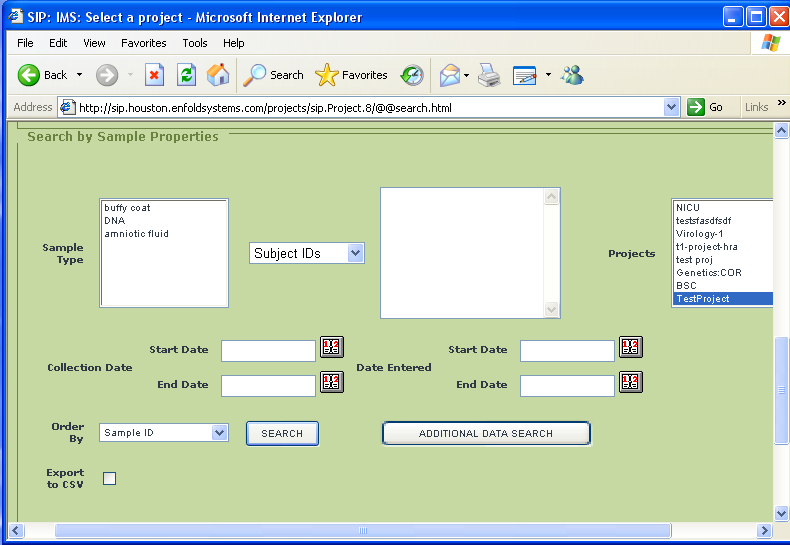This screenshot has width=790, height=545.
Task: Open the Back button history arrow
Action: click(80, 75)
